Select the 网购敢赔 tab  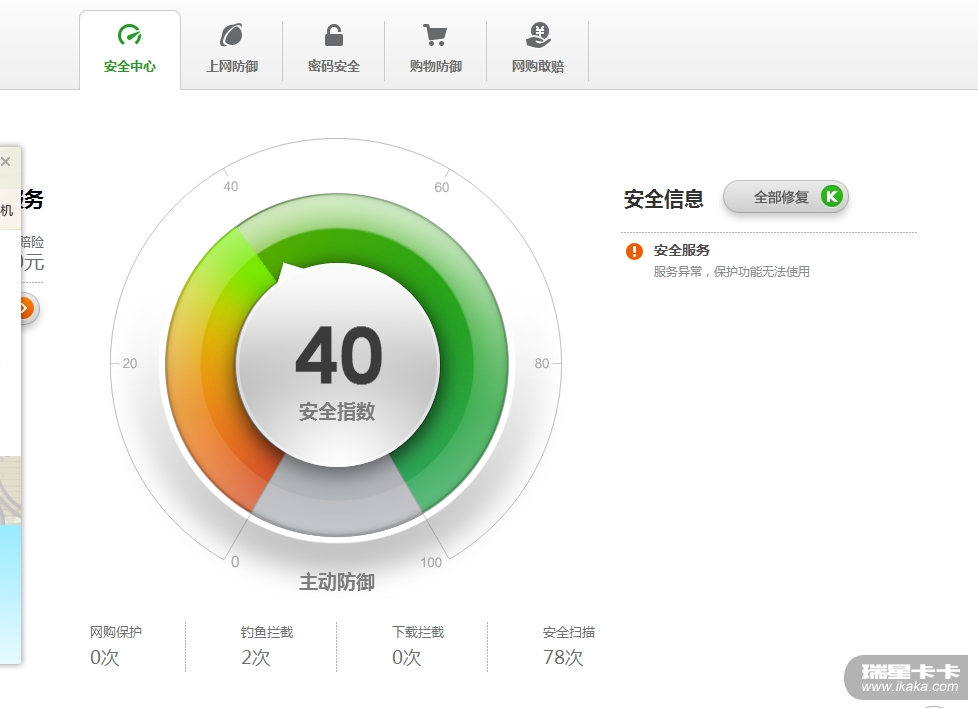click(x=538, y=50)
